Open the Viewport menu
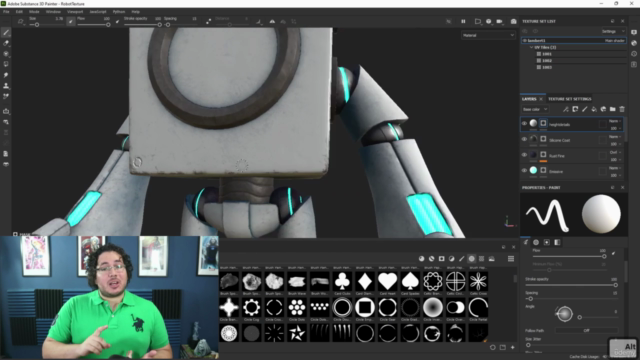Image resolution: width=640 pixels, height=360 pixels. 75,12
